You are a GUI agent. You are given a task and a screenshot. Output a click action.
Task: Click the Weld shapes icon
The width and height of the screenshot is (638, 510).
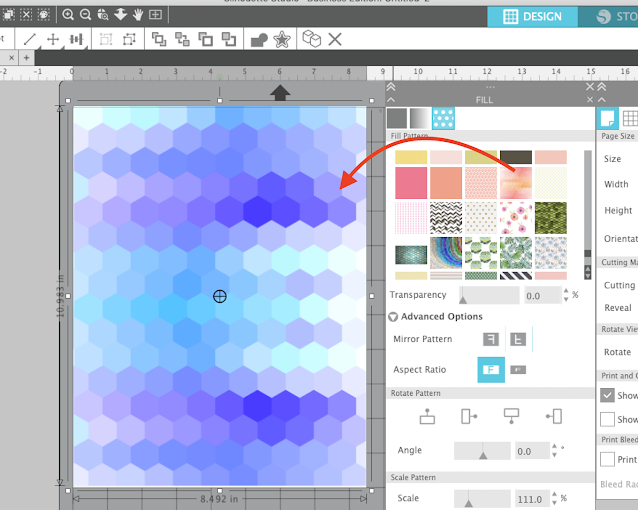point(259,40)
